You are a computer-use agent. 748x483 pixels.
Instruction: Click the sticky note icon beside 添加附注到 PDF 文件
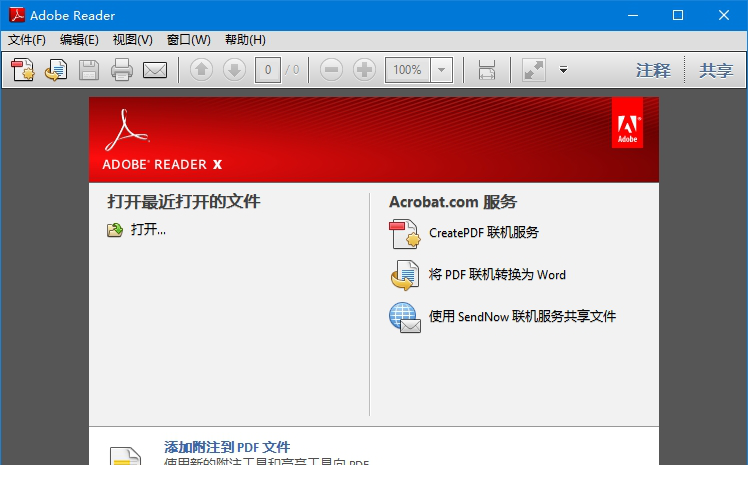[x=125, y=455]
